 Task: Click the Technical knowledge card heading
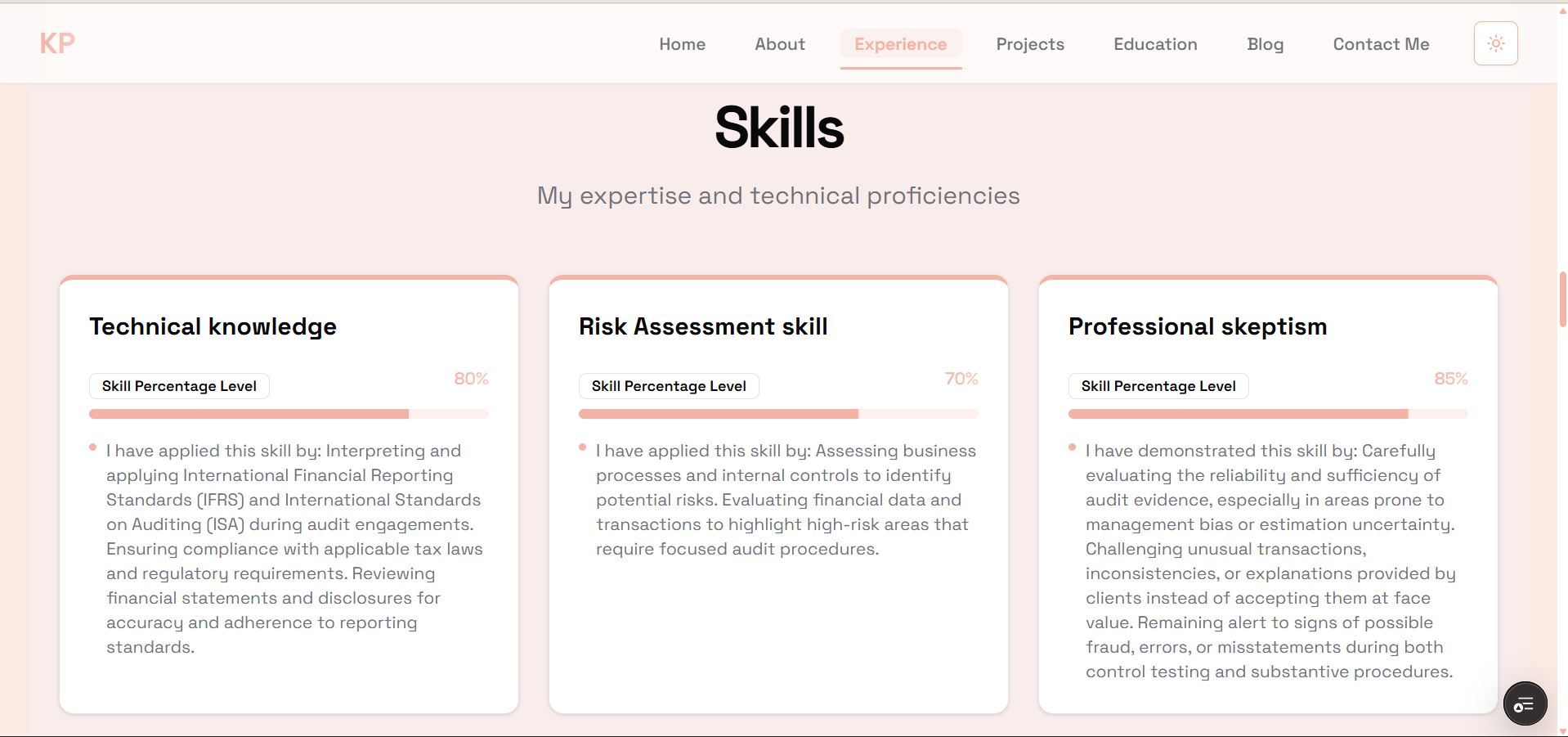point(213,326)
